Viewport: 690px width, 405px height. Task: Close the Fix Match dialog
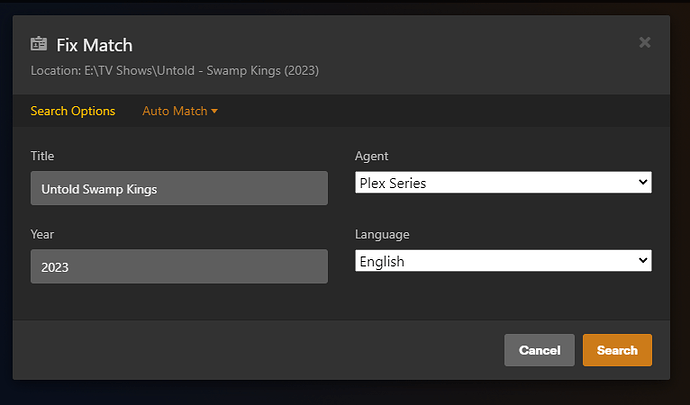(644, 42)
